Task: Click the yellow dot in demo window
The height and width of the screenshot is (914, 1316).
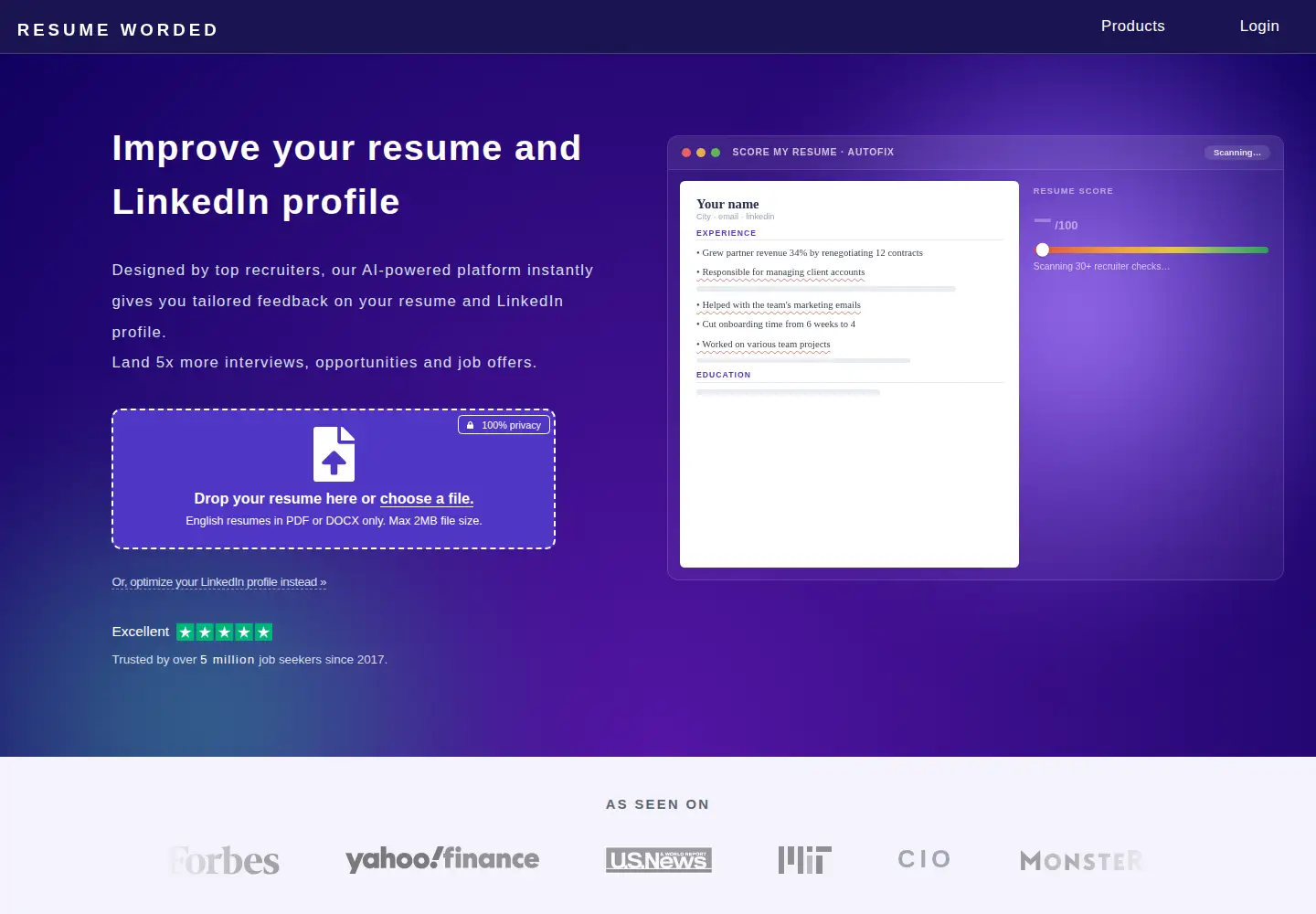Action: [x=701, y=153]
